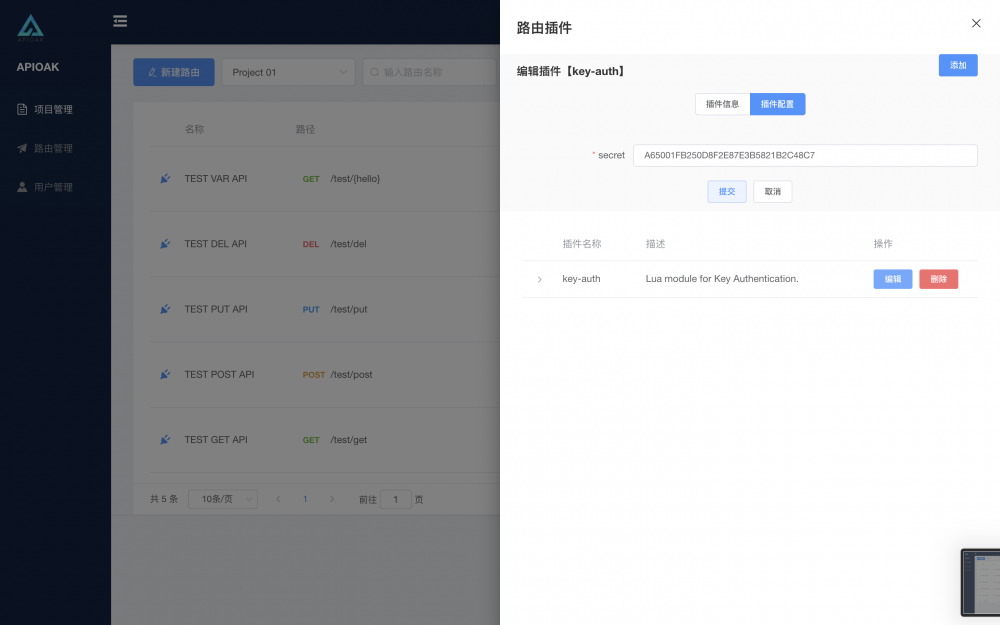Click inside the secret input field
The width and height of the screenshot is (1000, 625).
pos(806,155)
